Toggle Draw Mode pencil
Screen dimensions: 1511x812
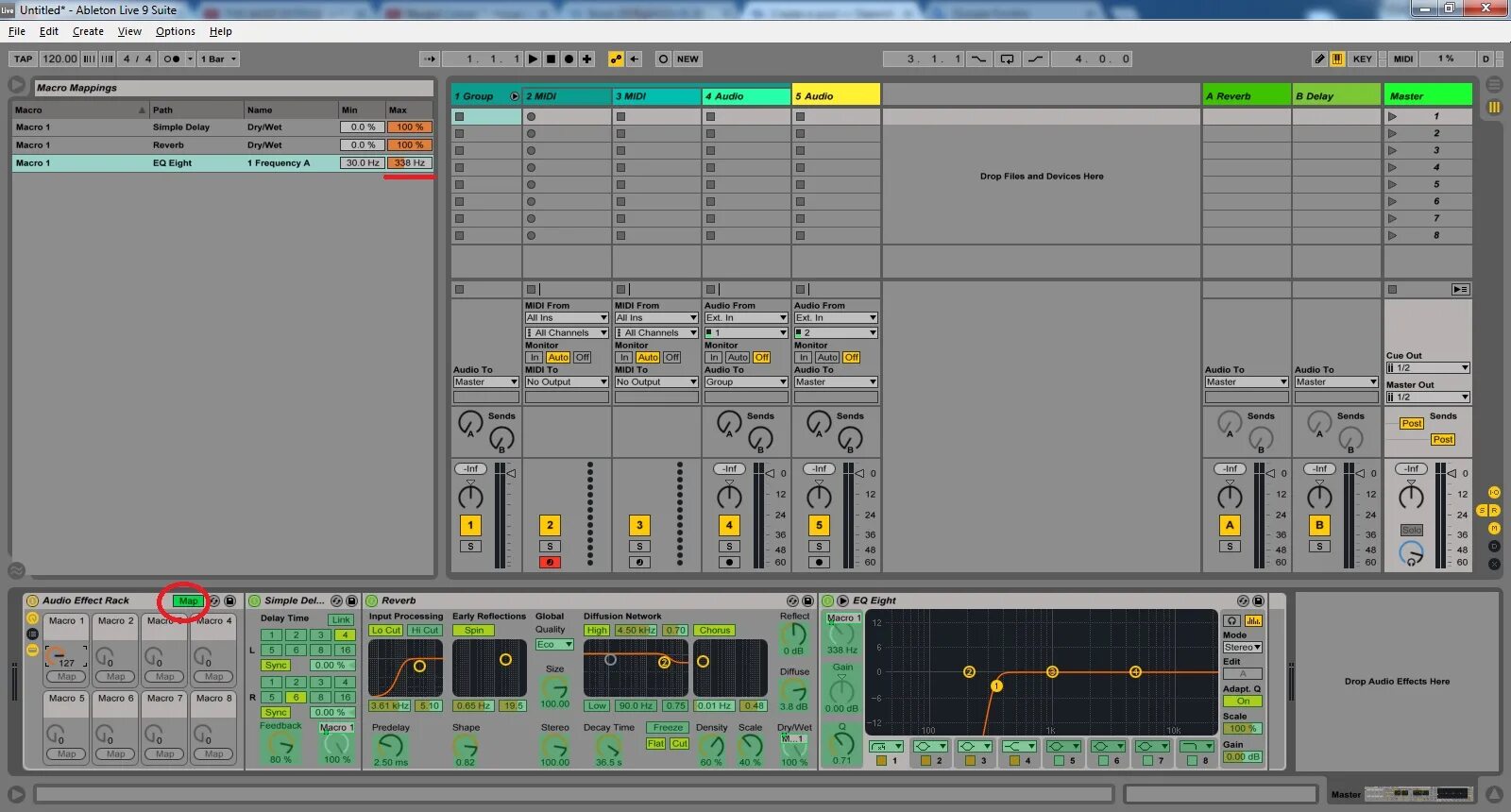[1319, 59]
